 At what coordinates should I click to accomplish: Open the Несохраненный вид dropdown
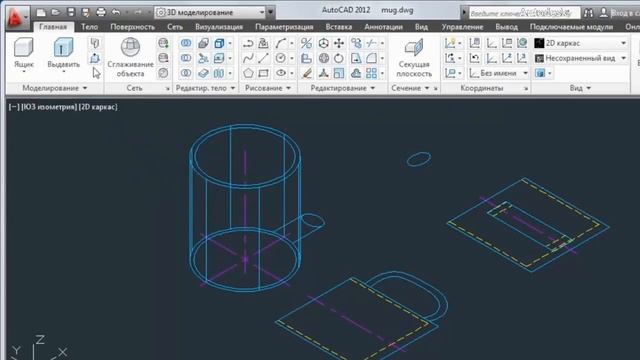pyautogui.click(x=581, y=58)
